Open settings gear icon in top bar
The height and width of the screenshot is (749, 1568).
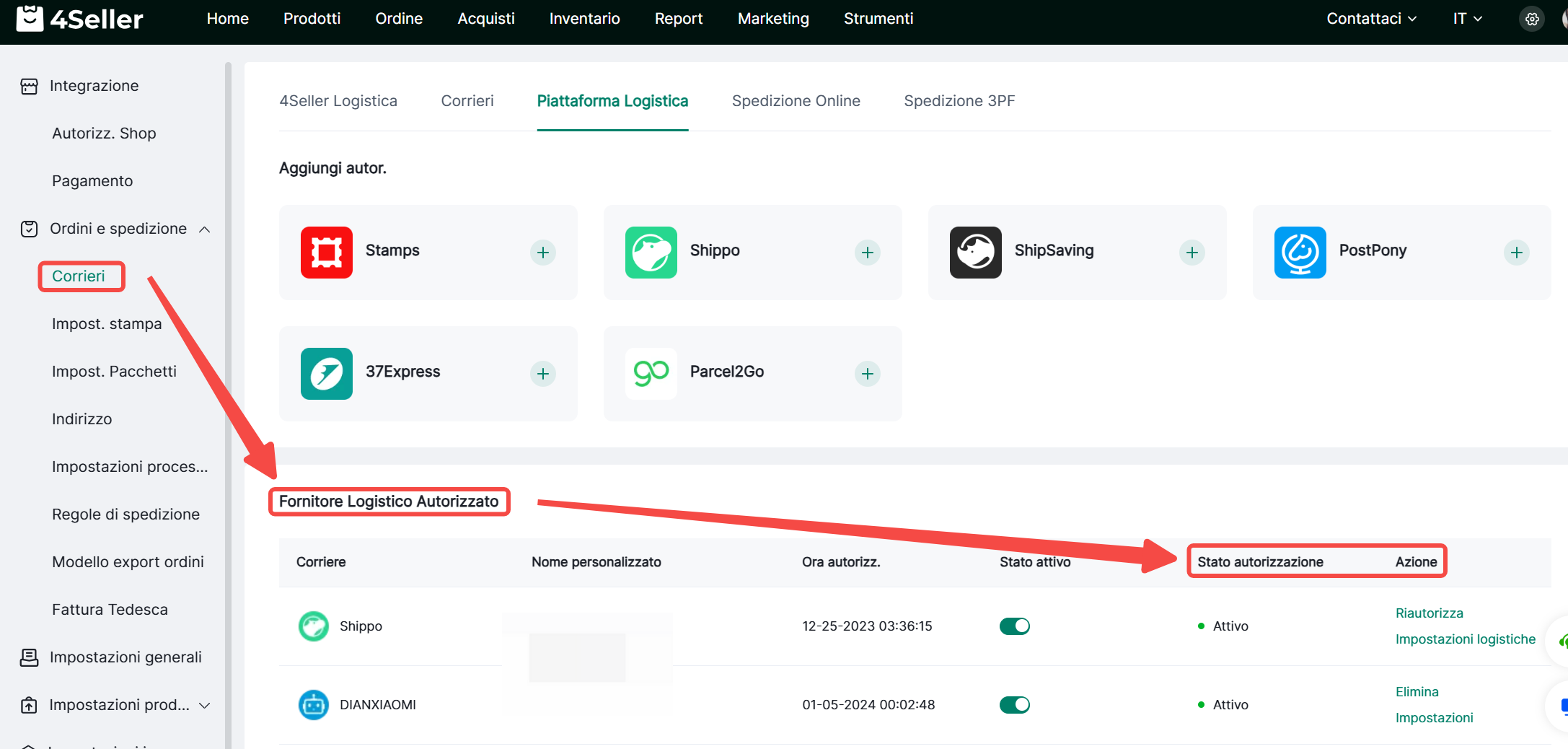coord(1532,19)
